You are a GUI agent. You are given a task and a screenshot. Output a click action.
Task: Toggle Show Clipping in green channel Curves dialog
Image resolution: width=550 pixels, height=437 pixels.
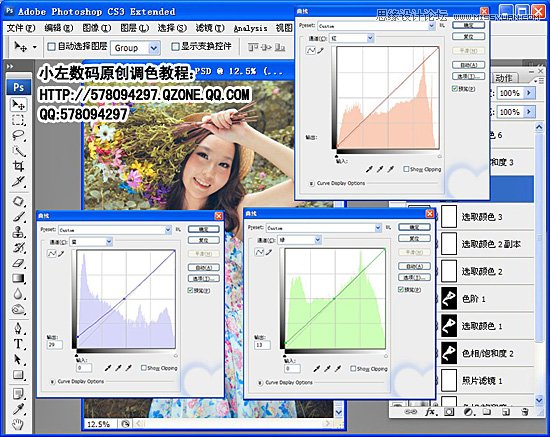coord(353,368)
